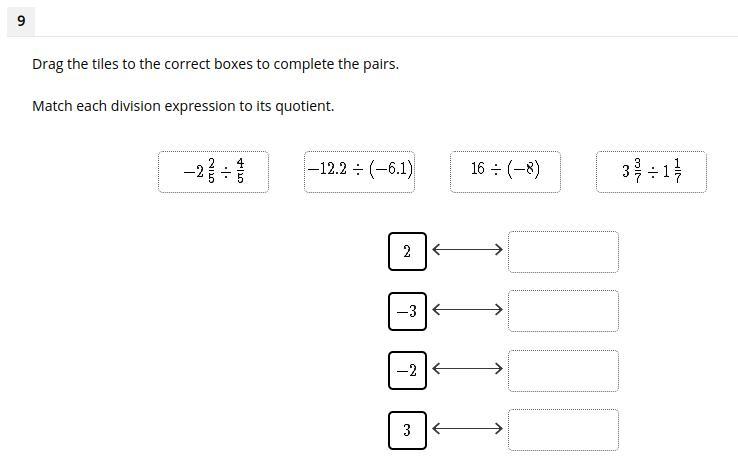Click the 'Match each division expression' prompt
738x473 pixels.
[x=183, y=106]
